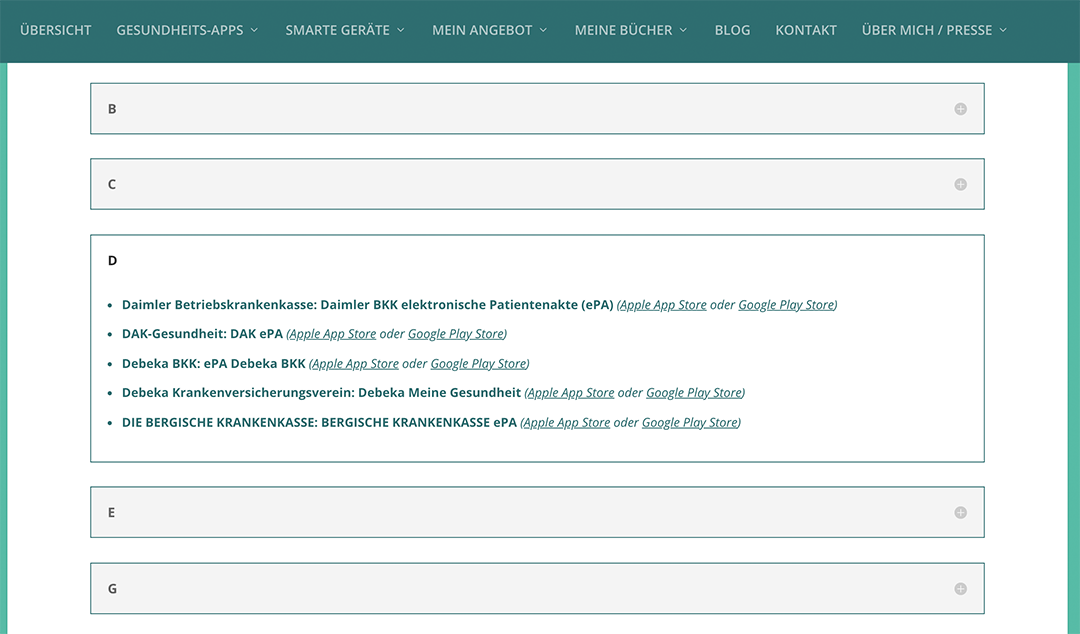Select text 'Debeka Krankenversicherungsverein: Debeka Meine Gesundheit'
The width and height of the screenshot is (1080, 634).
point(322,393)
